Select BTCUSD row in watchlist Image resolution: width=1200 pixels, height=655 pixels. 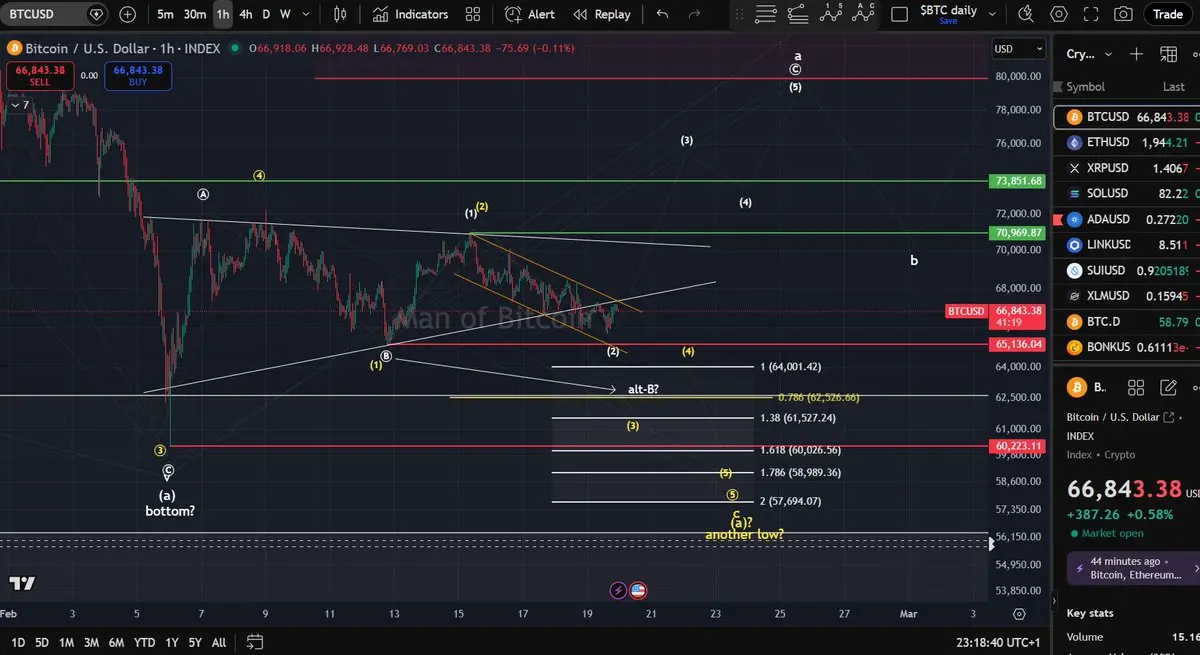tap(1127, 117)
